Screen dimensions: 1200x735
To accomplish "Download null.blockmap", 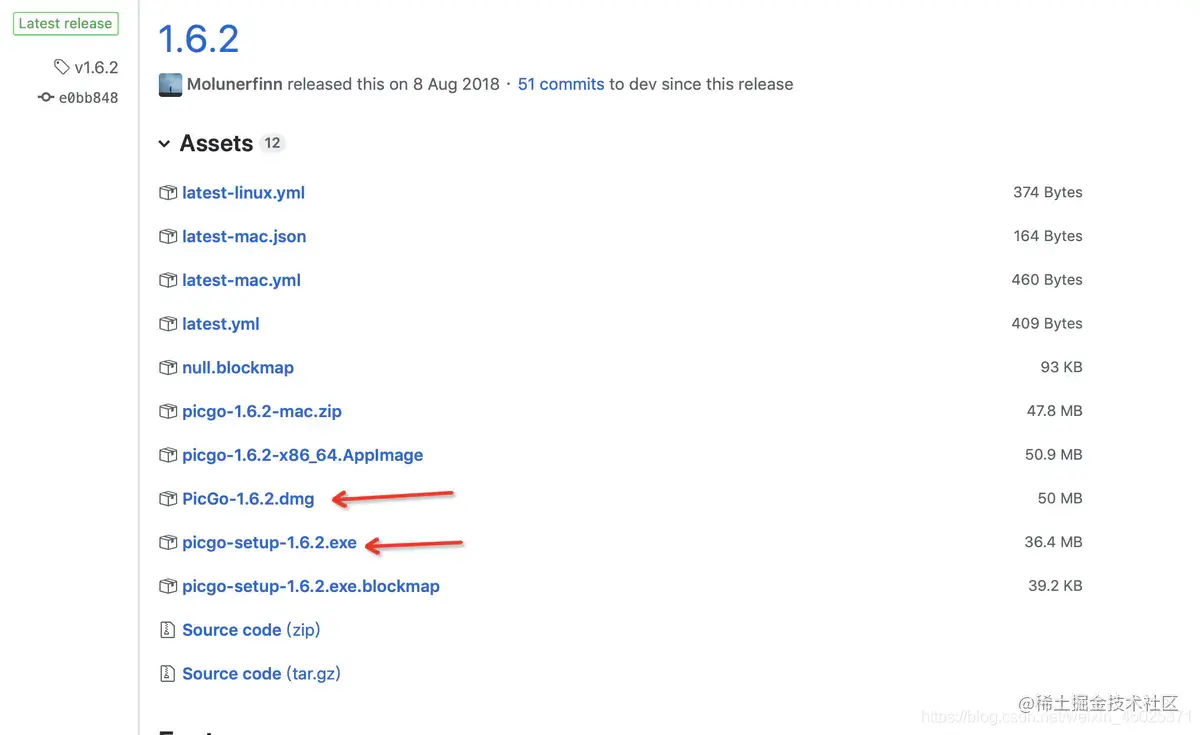I will [238, 368].
